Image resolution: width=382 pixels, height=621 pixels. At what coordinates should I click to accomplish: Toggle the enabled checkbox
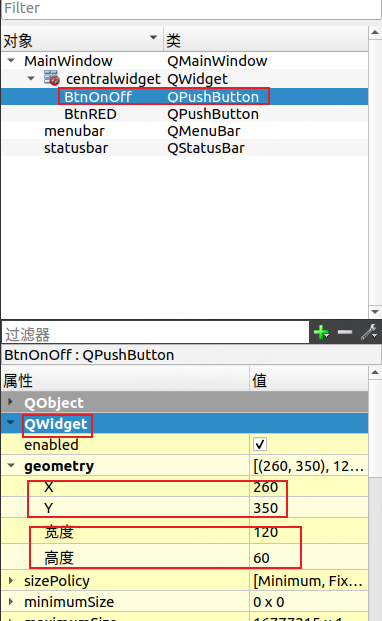260,444
